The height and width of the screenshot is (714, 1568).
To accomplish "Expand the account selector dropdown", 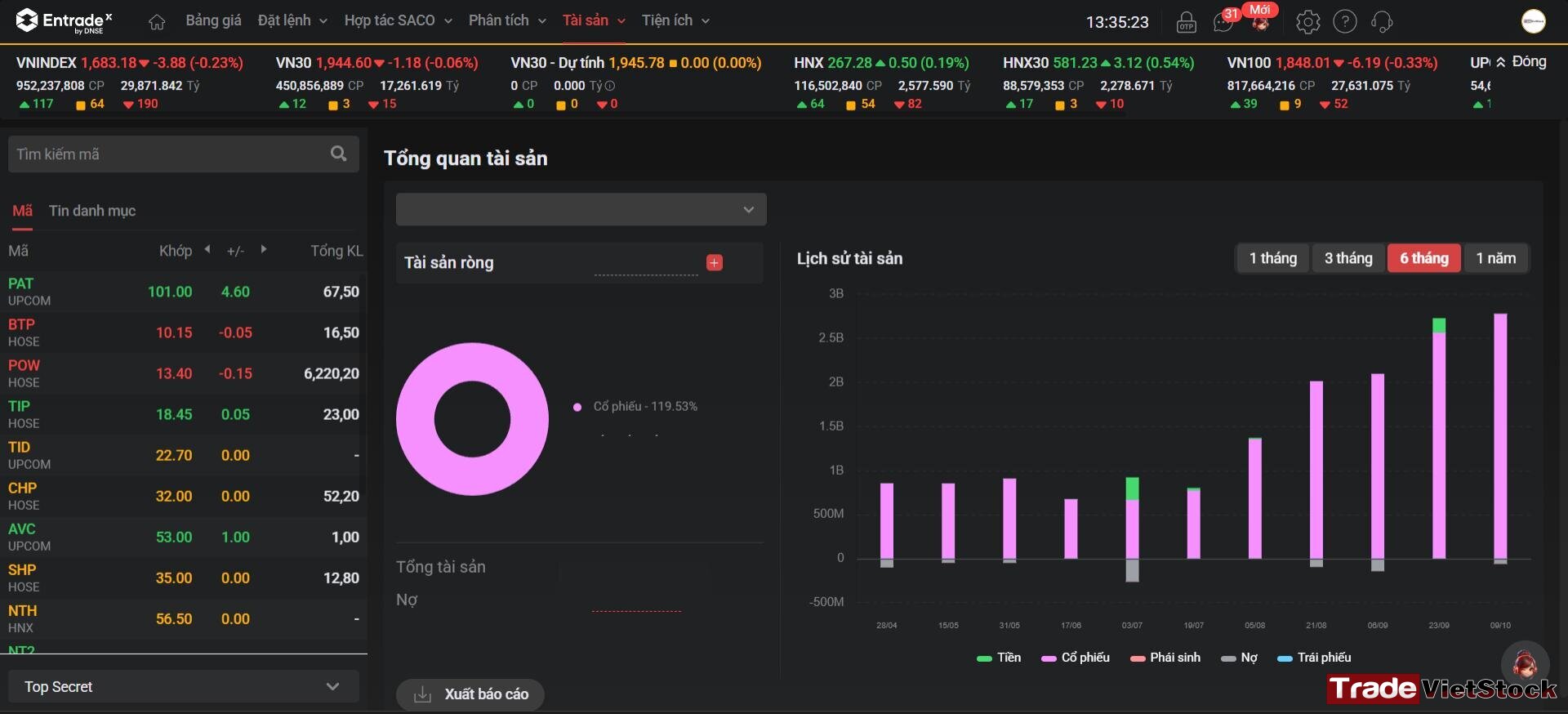I will tap(581, 210).
